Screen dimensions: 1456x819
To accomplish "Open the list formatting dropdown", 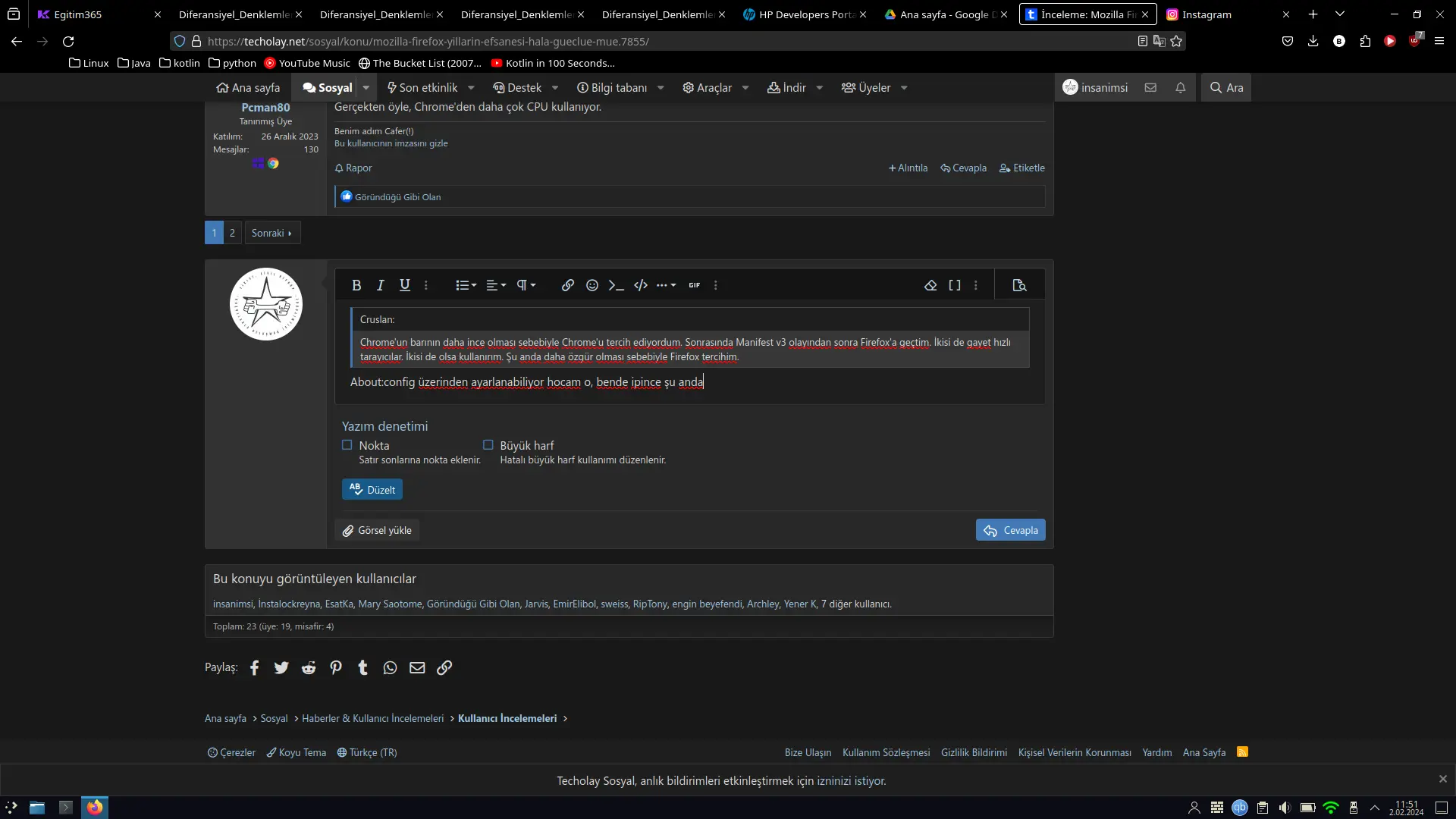I will (466, 285).
